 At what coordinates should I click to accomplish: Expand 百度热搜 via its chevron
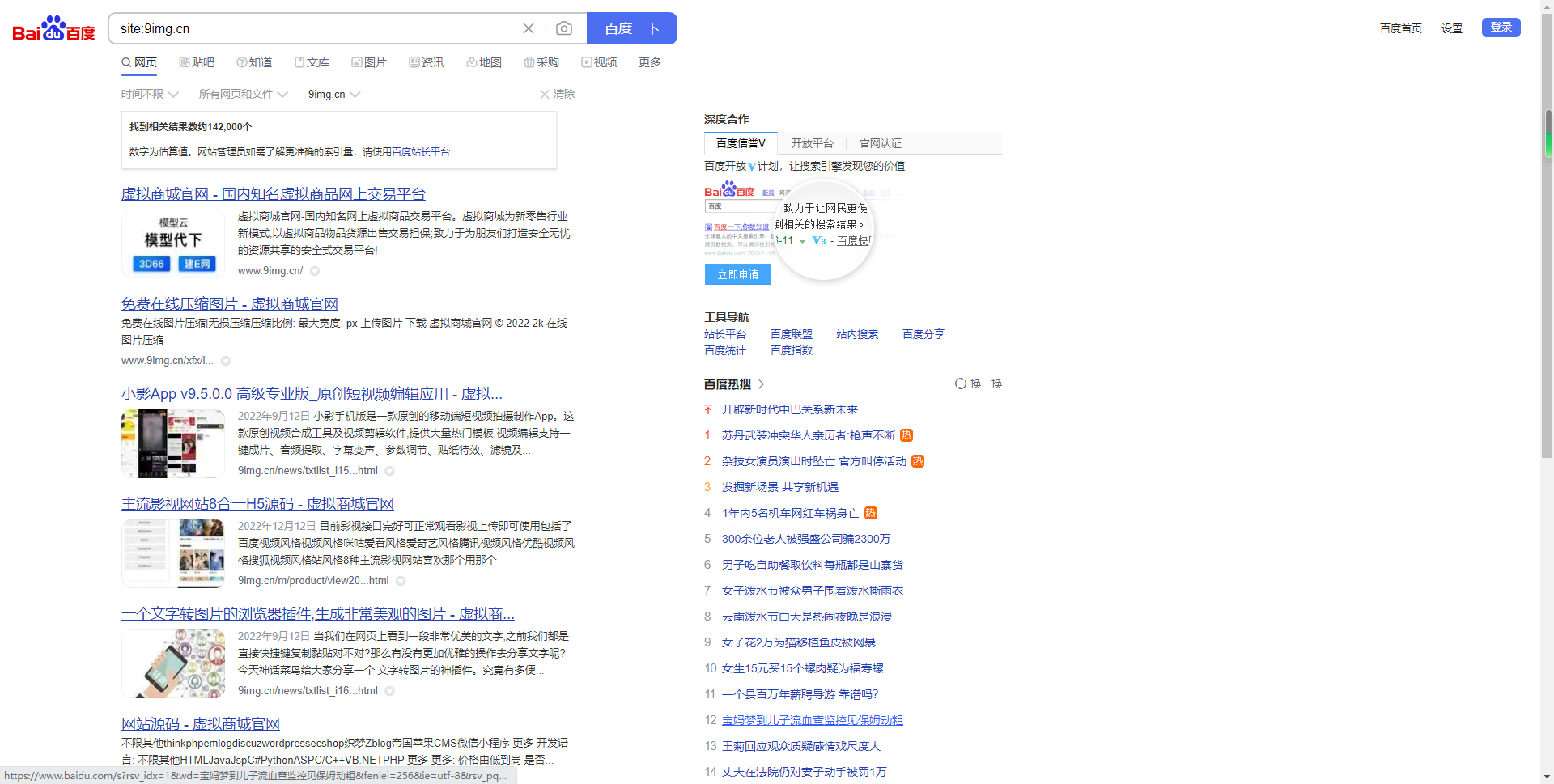(762, 384)
